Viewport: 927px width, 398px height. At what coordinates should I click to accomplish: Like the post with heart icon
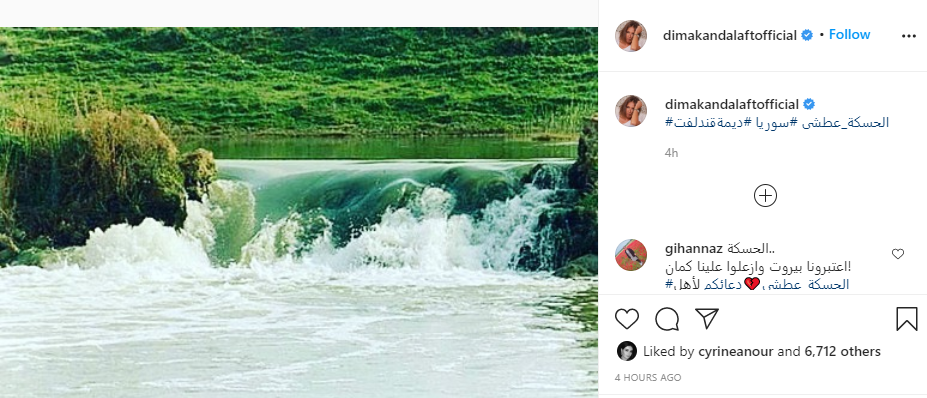(627, 319)
